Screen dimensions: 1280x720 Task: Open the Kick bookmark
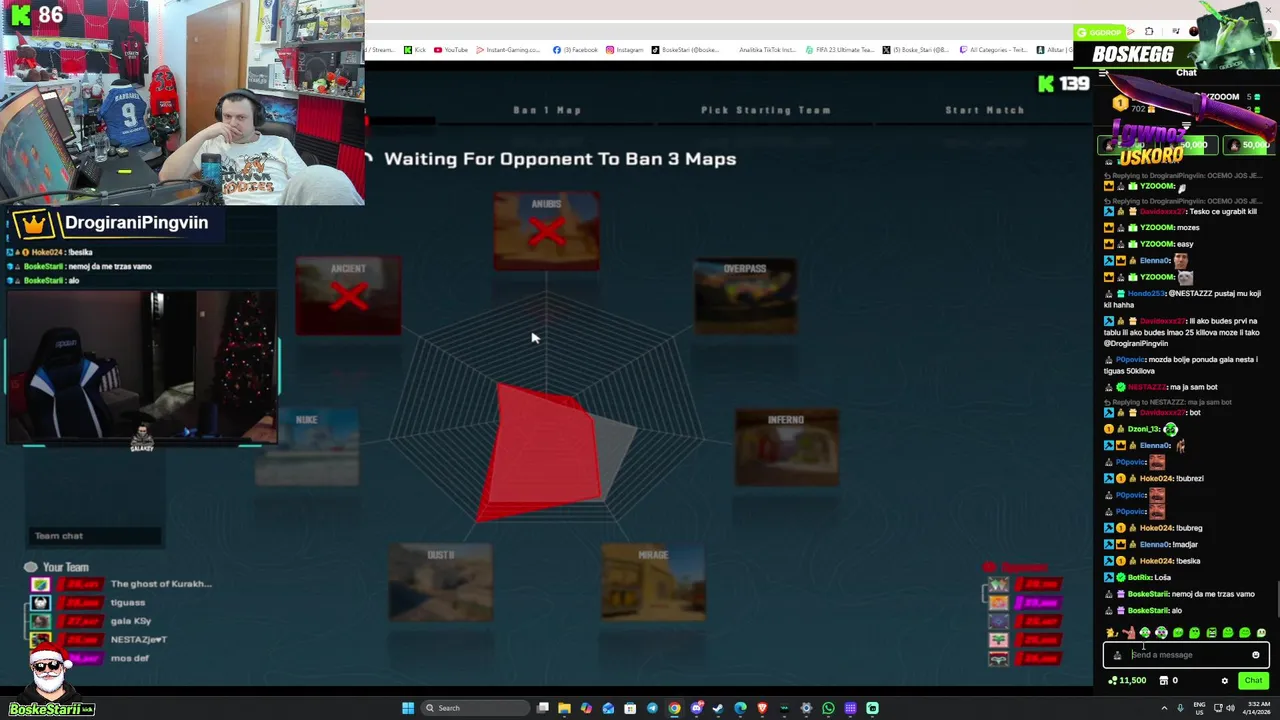coord(414,50)
